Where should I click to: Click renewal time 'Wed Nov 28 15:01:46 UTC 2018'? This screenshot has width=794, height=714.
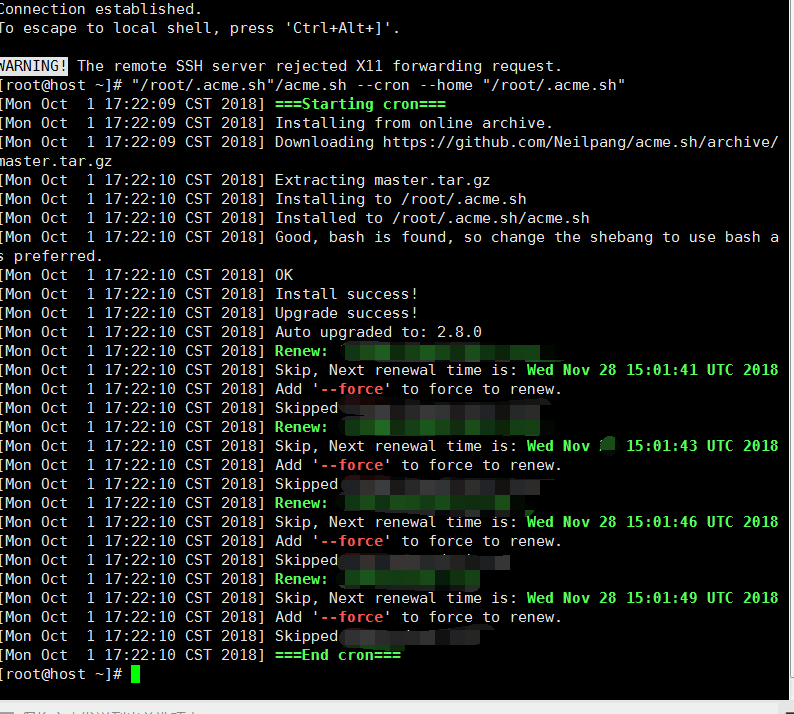click(652, 522)
